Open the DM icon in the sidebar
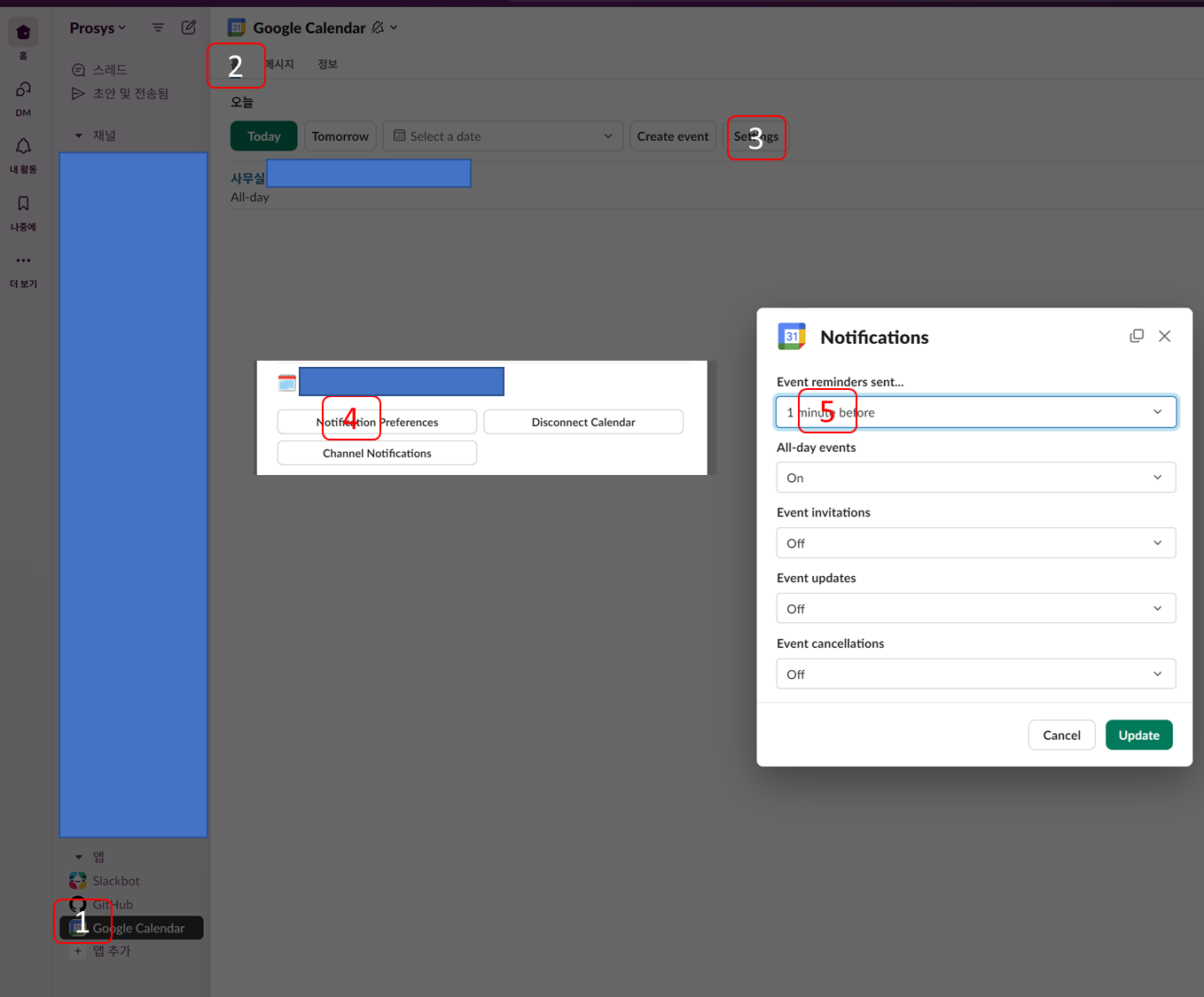1204x997 pixels. pos(22,89)
